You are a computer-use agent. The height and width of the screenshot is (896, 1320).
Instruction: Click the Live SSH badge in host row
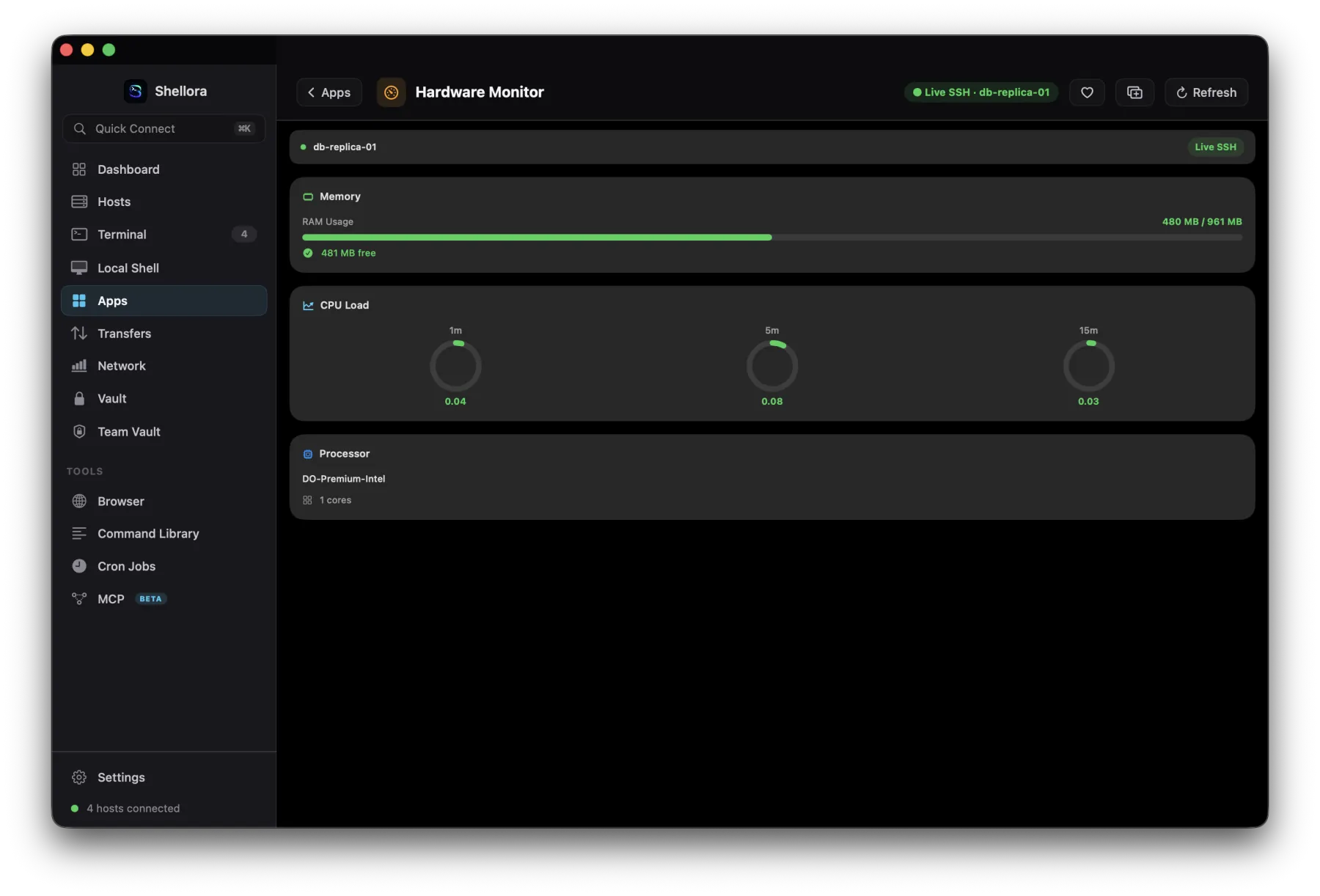(x=1215, y=147)
